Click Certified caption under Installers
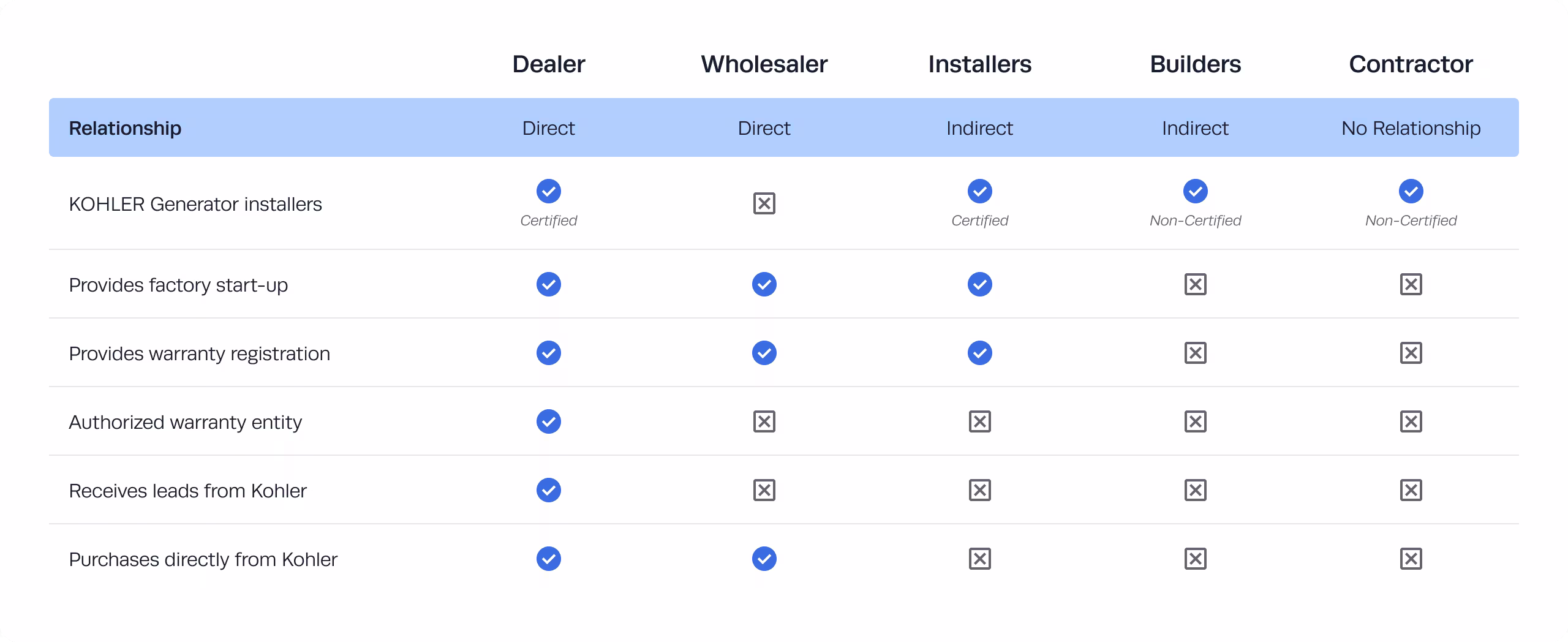 click(980, 221)
